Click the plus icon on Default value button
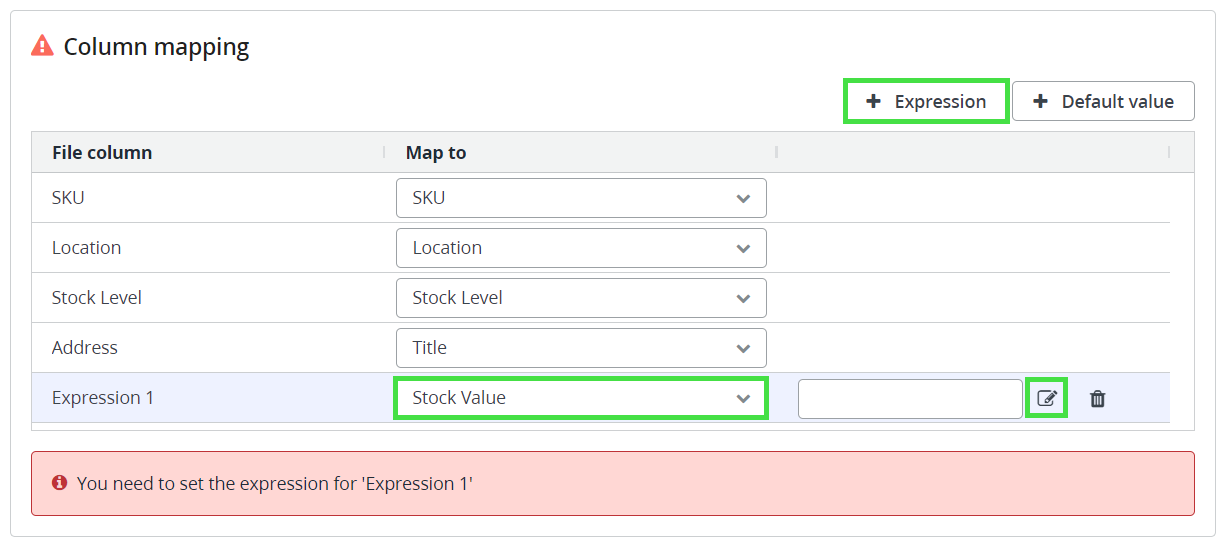The height and width of the screenshot is (547, 1227). (1040, 101)
